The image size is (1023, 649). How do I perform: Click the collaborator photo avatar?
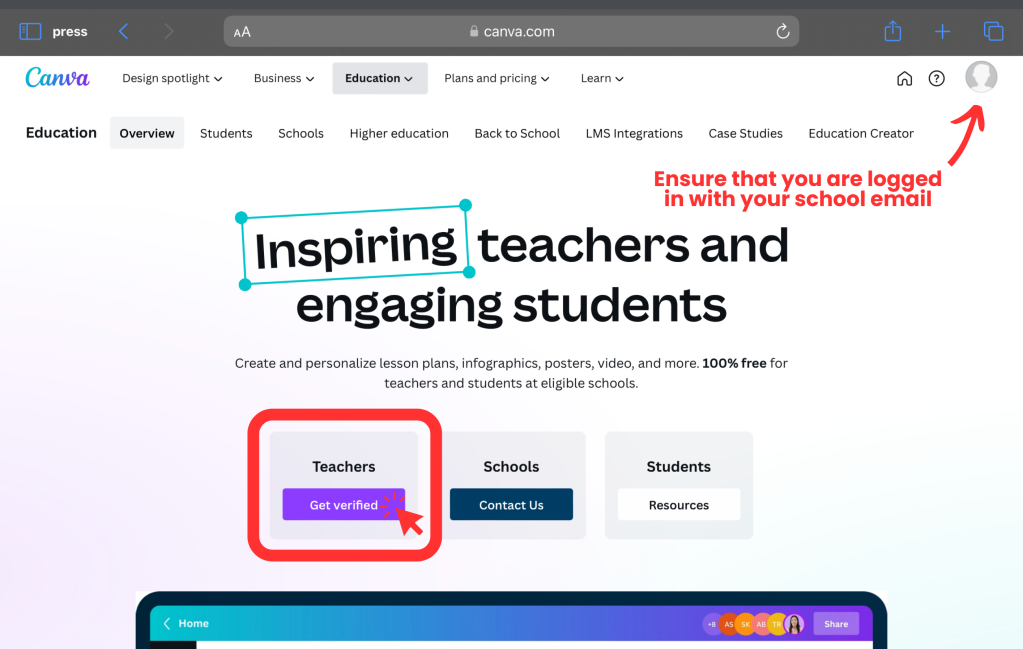794,624
